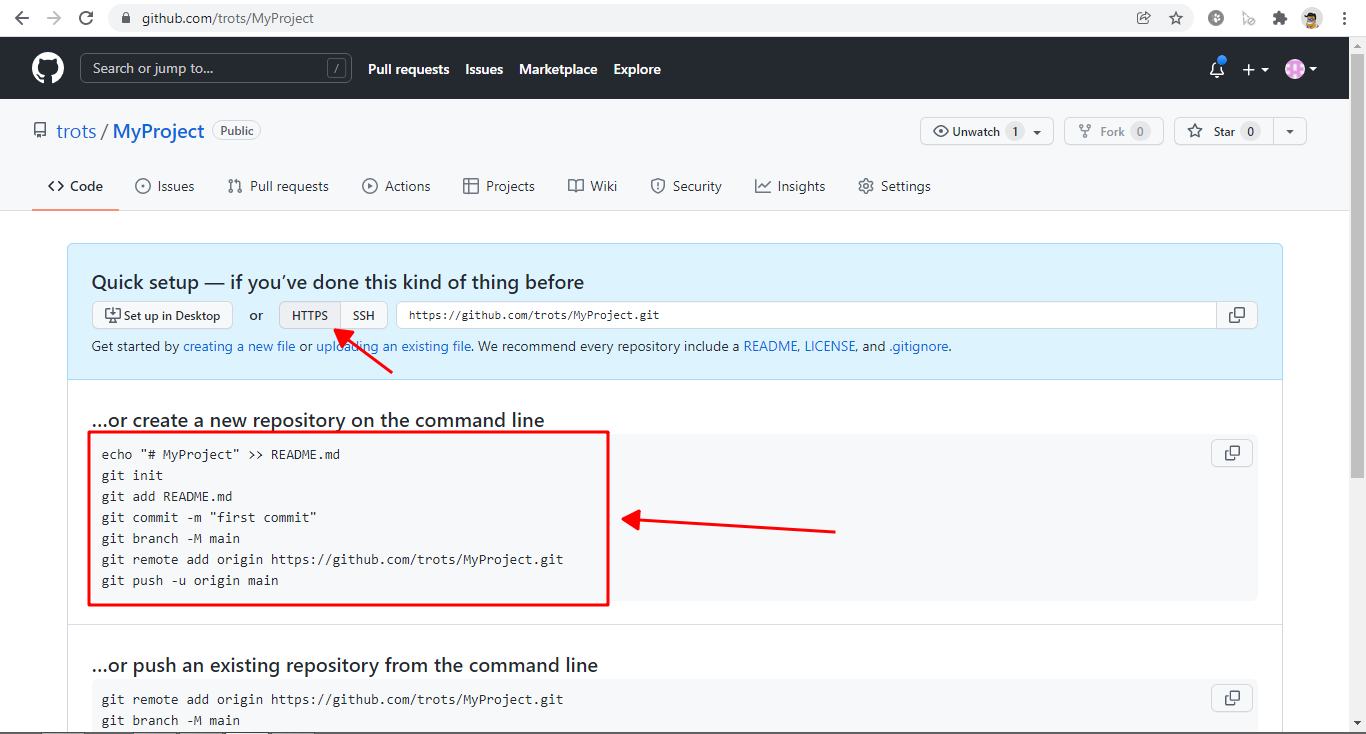Image resolution: width=1366 pixels, height=734 pixels.
Task: Open Chrome's three-dot menu
Action: pos(1344,18)
